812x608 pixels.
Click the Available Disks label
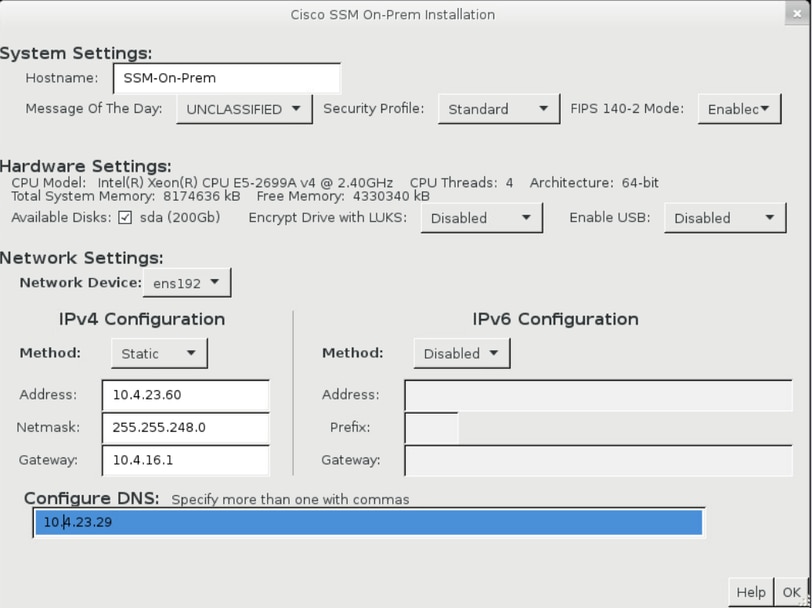tap(61, 218)
